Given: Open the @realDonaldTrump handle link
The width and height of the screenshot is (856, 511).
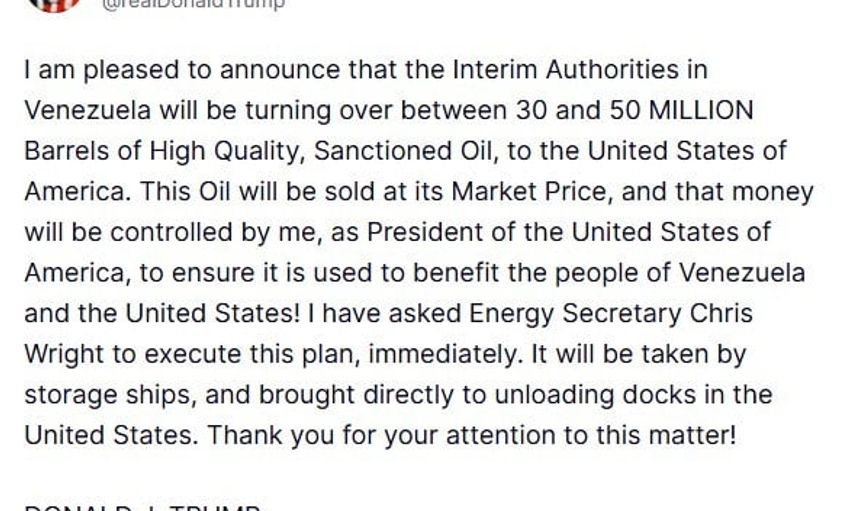Looking at the screenshot, I should coord(193,4).
